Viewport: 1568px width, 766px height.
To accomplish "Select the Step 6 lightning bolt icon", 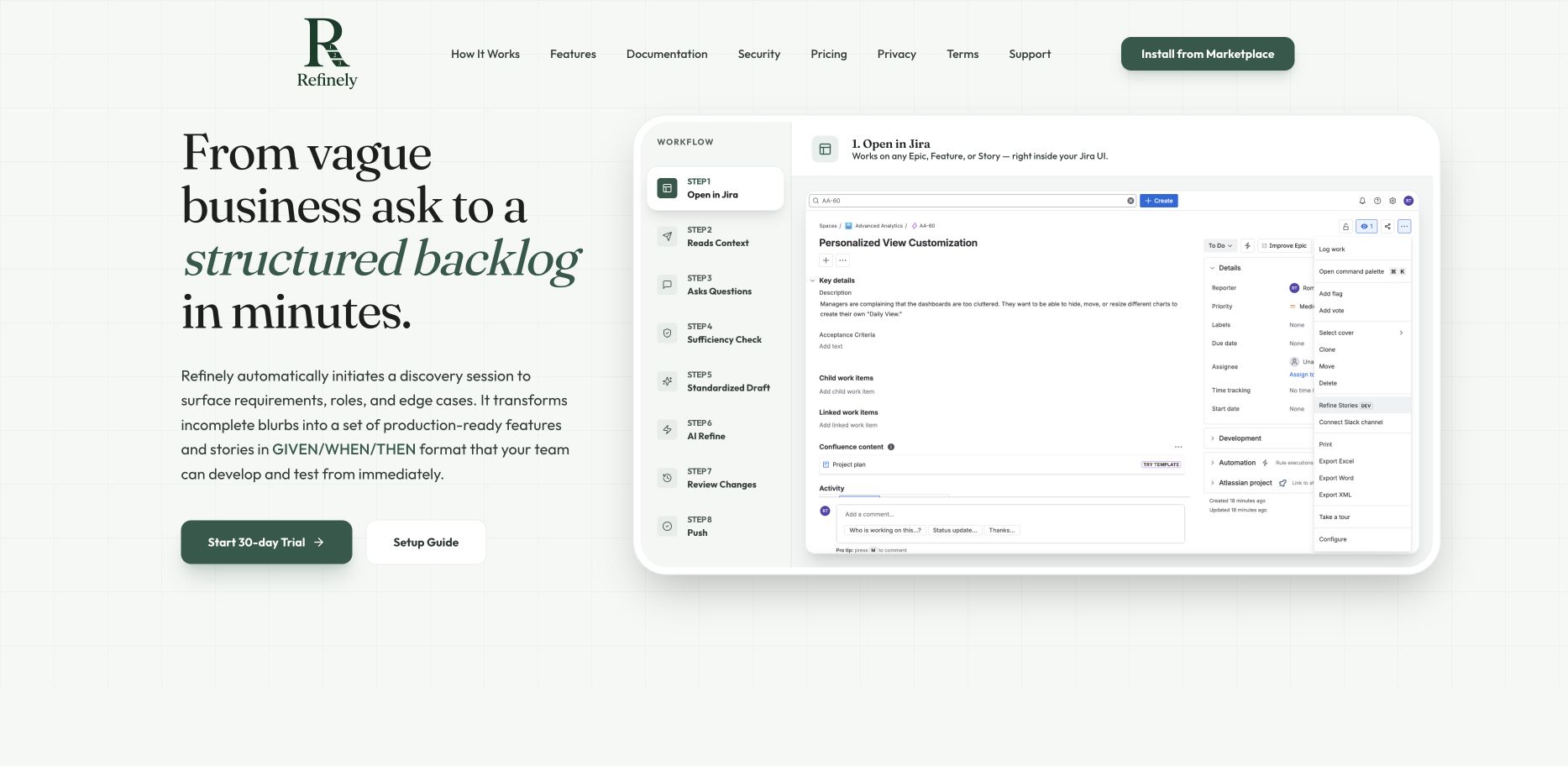I will click(x=667, y=430).
